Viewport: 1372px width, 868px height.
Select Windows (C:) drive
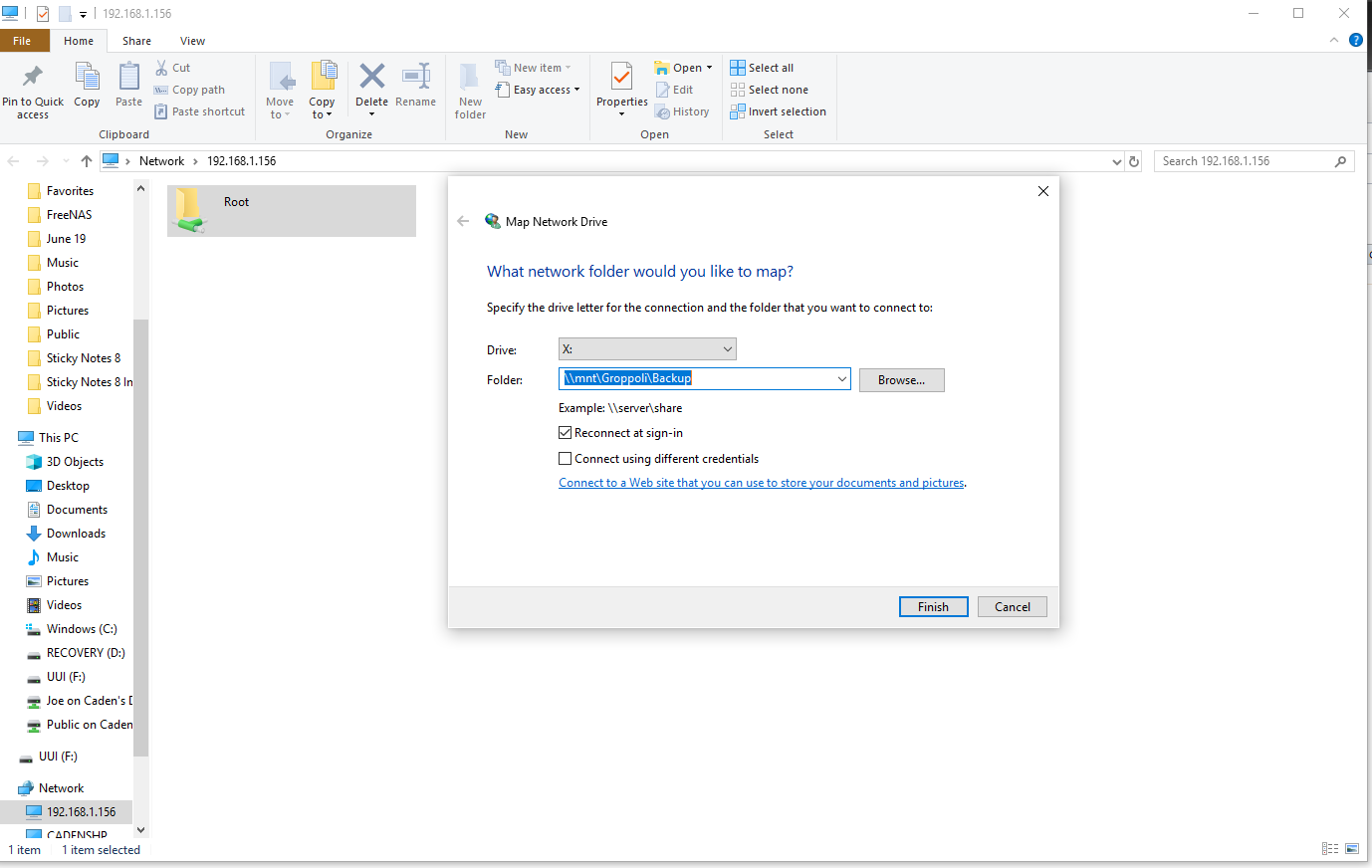[82, 629]
